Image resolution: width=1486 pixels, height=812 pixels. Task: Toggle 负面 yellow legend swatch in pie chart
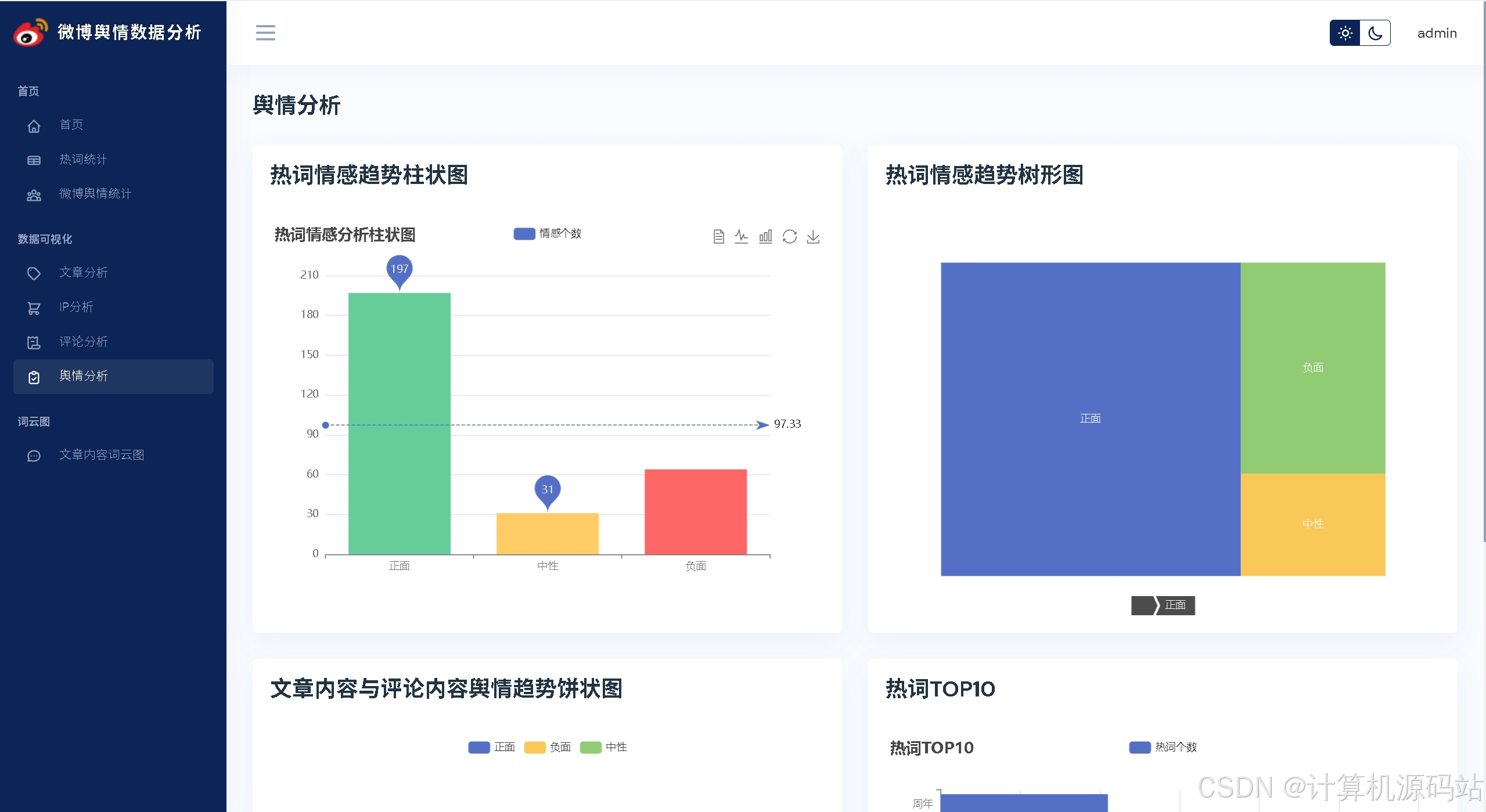pyautogui.click(x=534, y=747)
